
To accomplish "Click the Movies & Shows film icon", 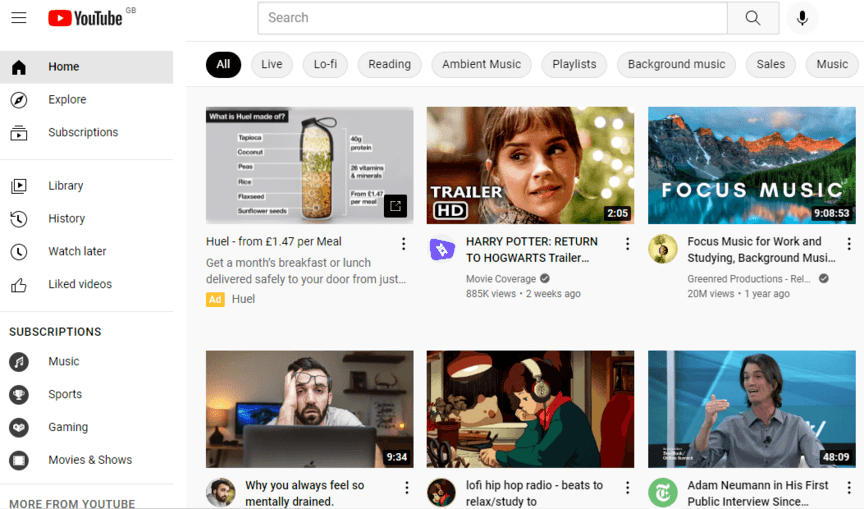I will [x=19, y=460].
